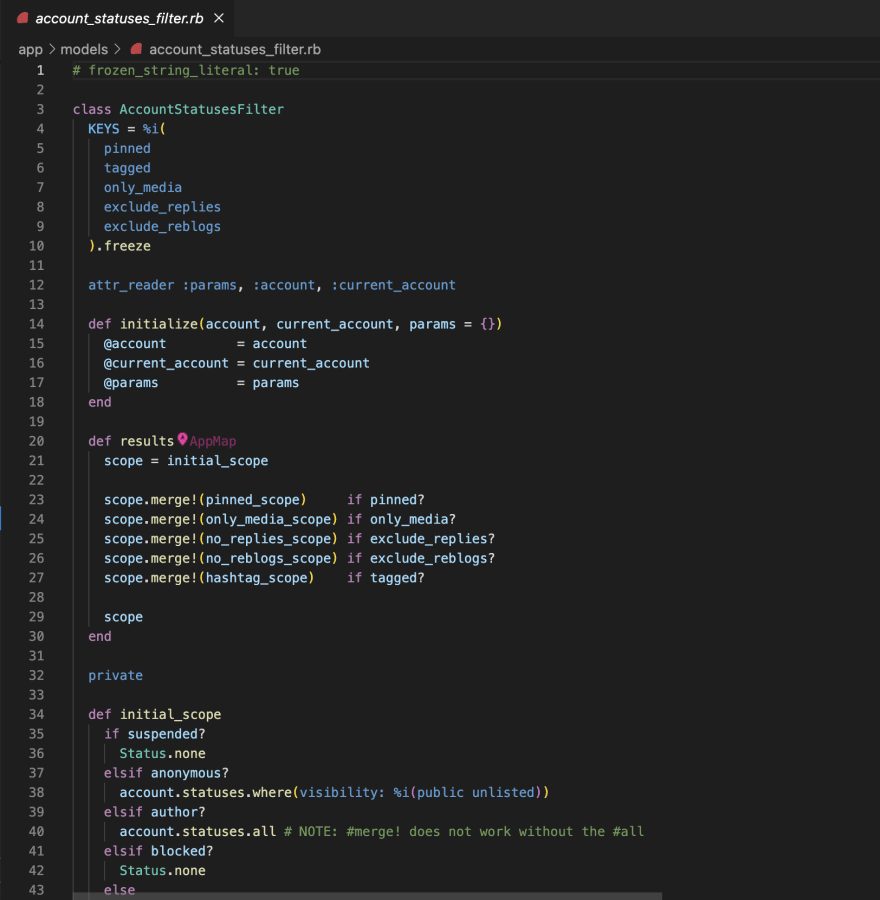This screenshot has width=880, height=900.
Task: Click 'only_media_scope' on line 24
Action: tap(268, 519)
